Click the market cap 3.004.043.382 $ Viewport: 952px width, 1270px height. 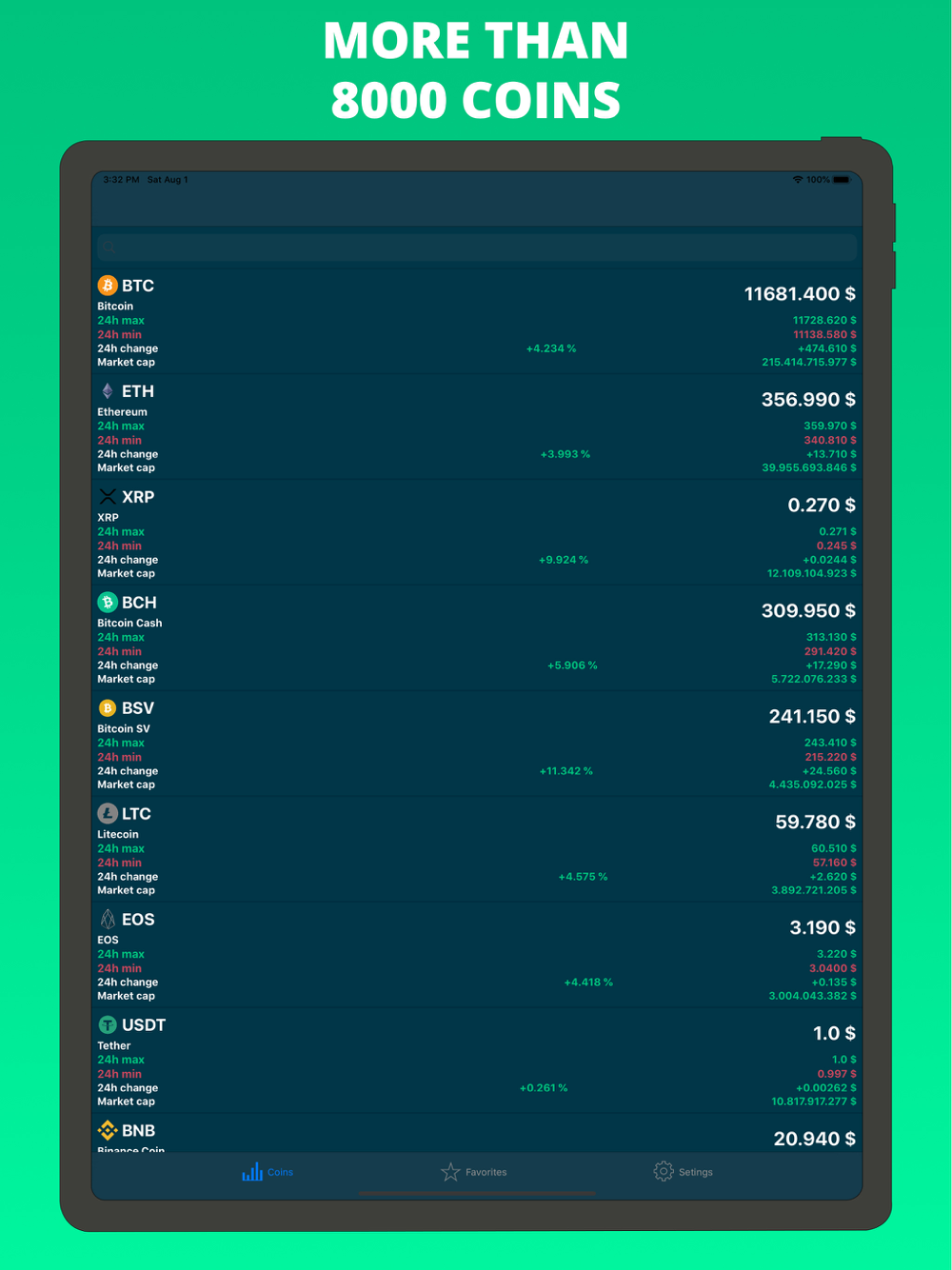click(813, 997)
